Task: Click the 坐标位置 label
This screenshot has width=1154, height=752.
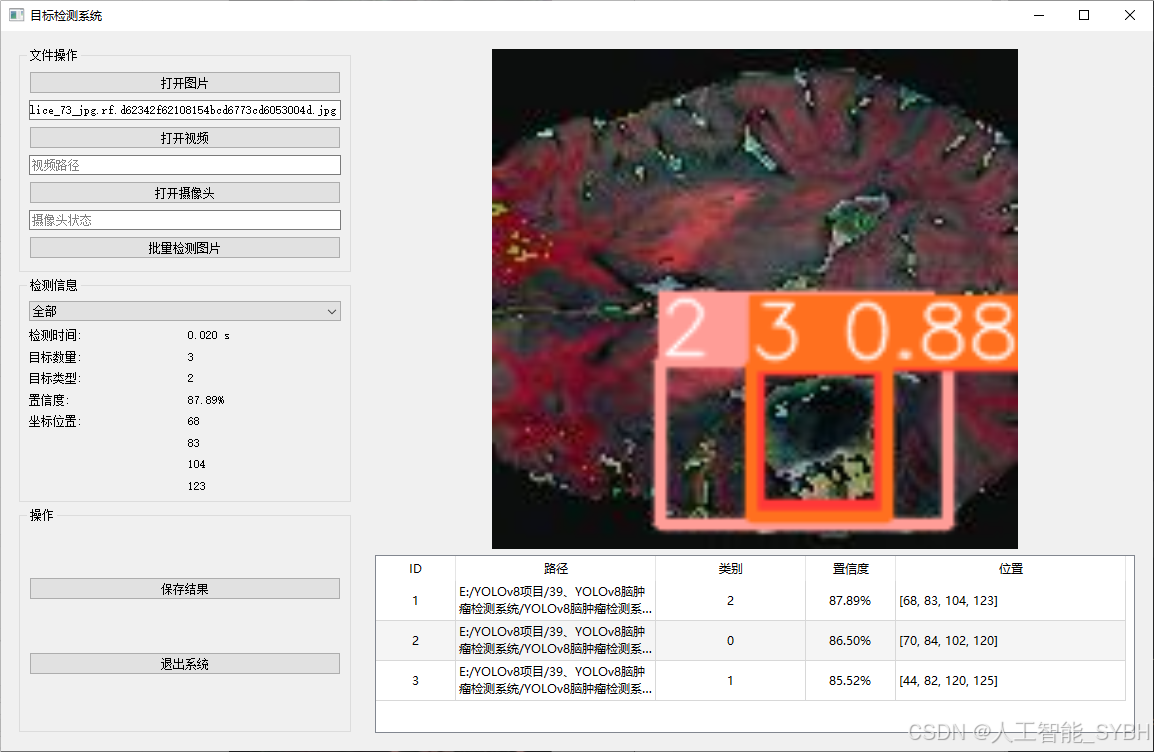Action: (55, 422)
